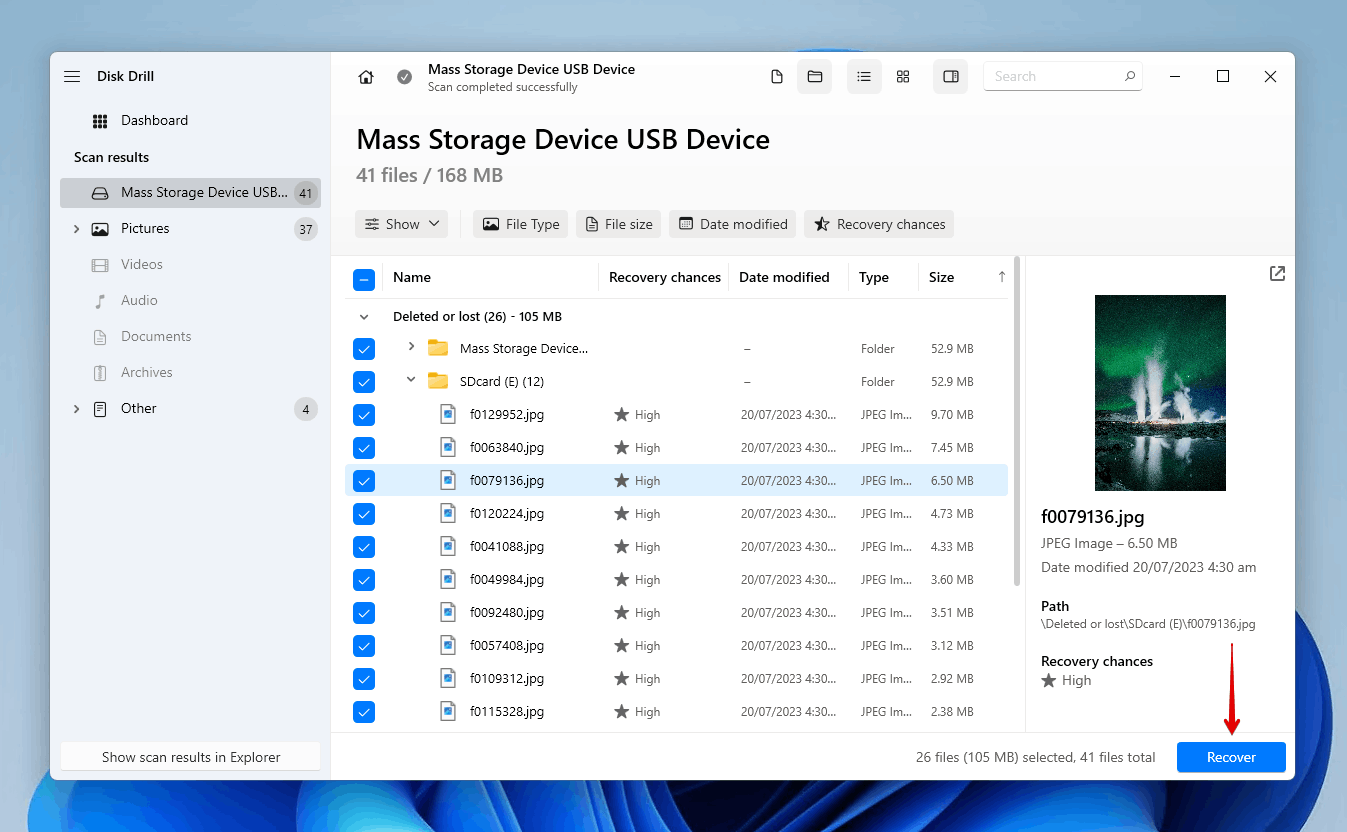Open the preview in an external window icon
Viewport: 1347px width, 832px height.
point(1277,274)
